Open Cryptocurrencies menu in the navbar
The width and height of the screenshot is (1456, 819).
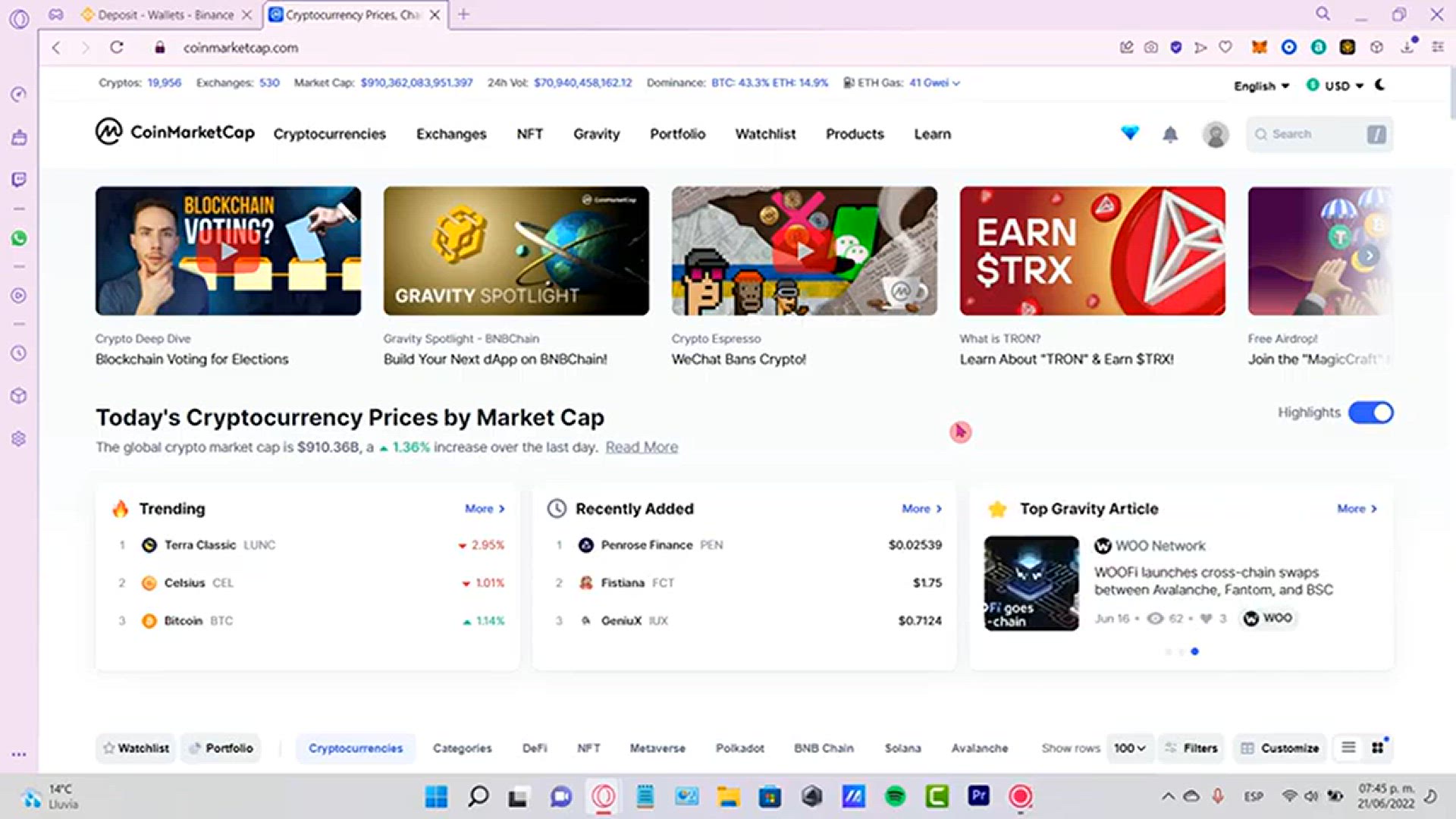click(x=329, y=134)
